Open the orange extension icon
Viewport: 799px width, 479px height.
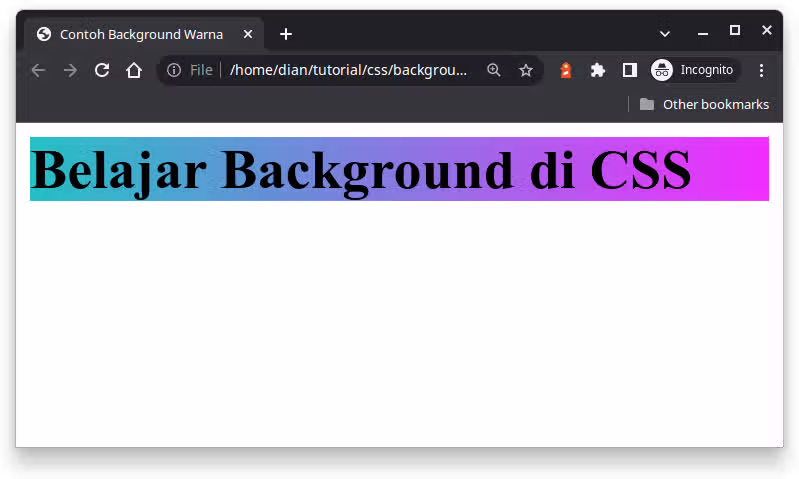(x=566, y=70)
